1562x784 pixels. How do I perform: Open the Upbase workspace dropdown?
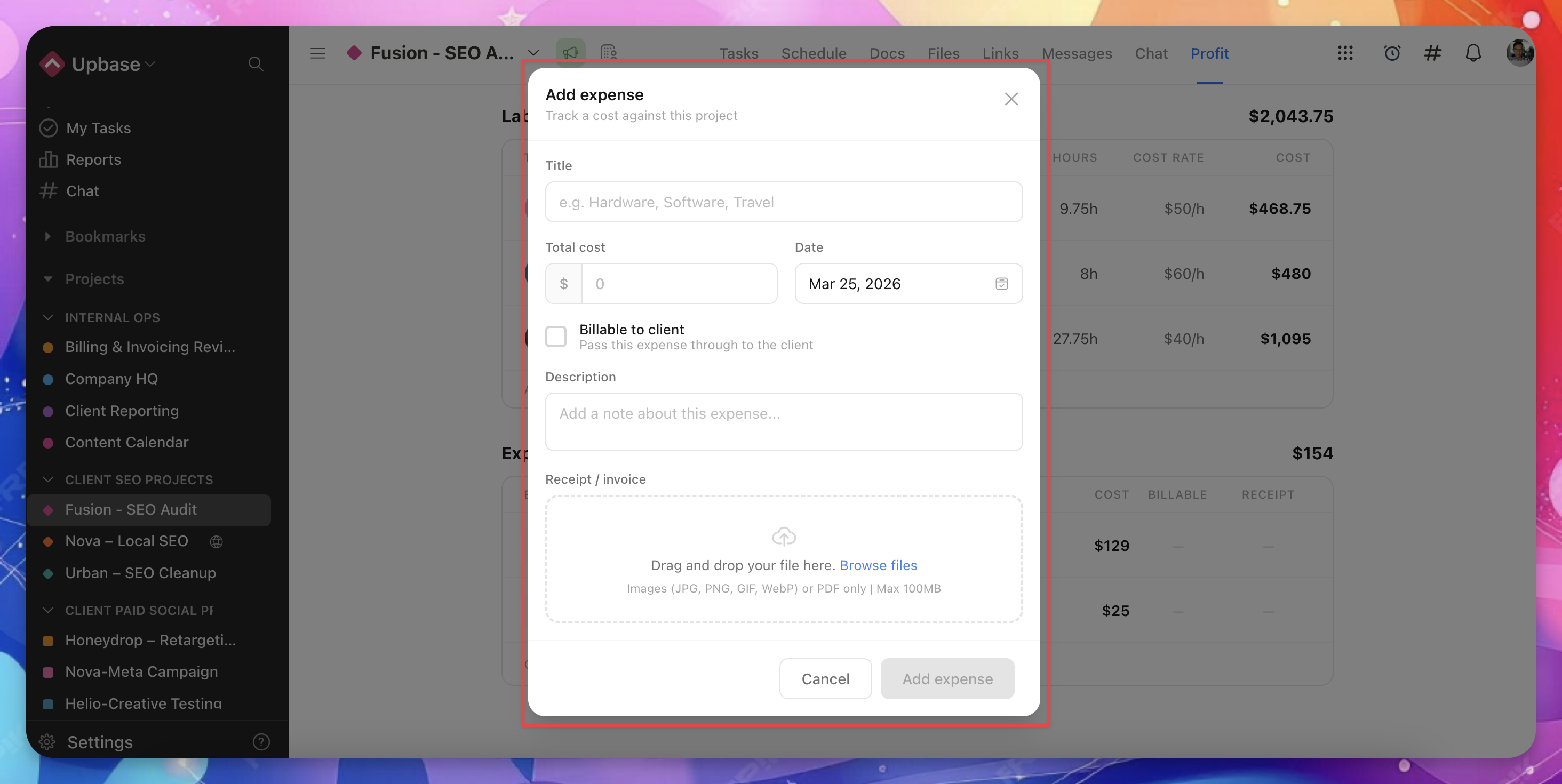coord(114,65)
